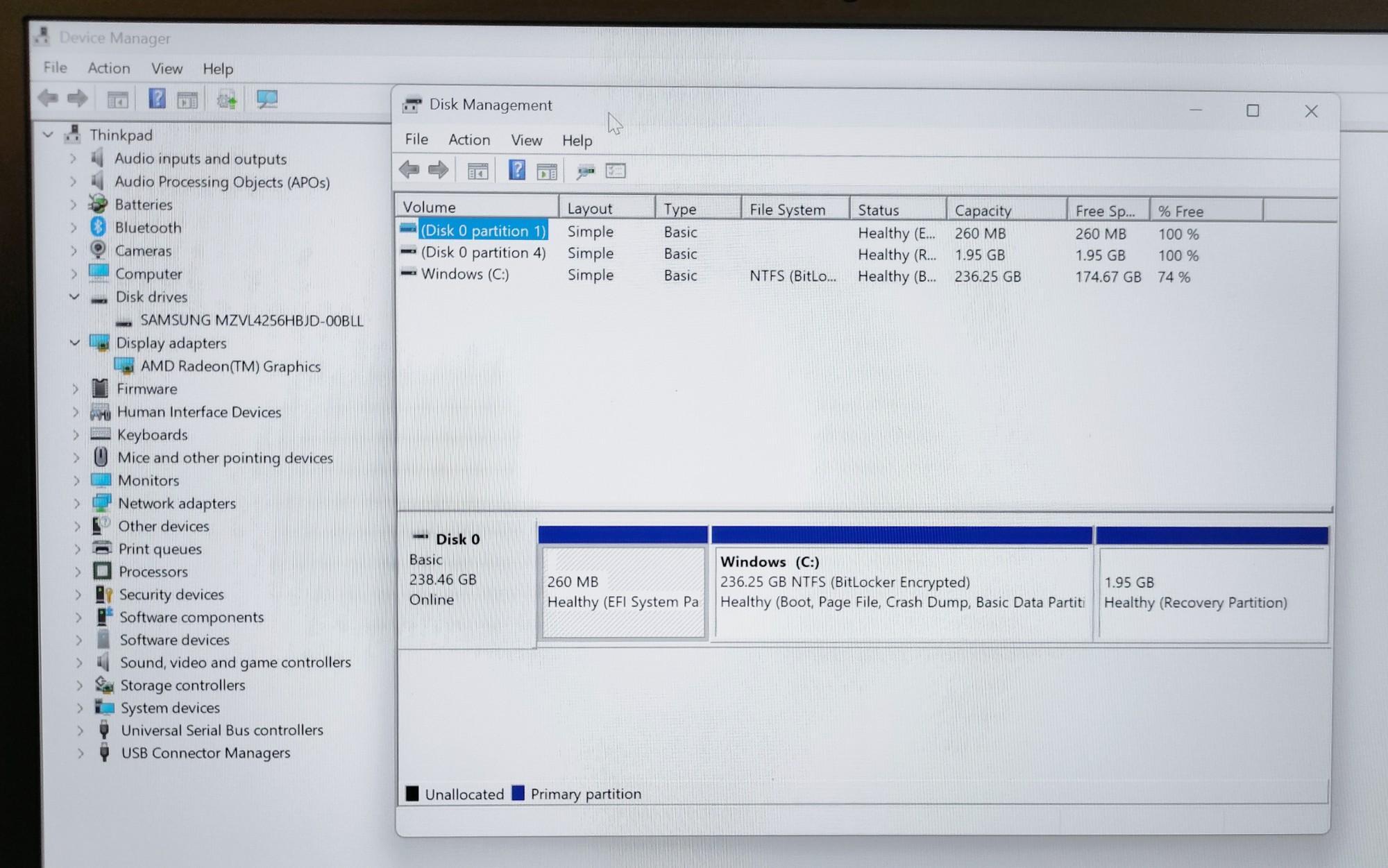Select the Windows (C:) volume row
The image size is (1388, 868).
pos(798,275)
